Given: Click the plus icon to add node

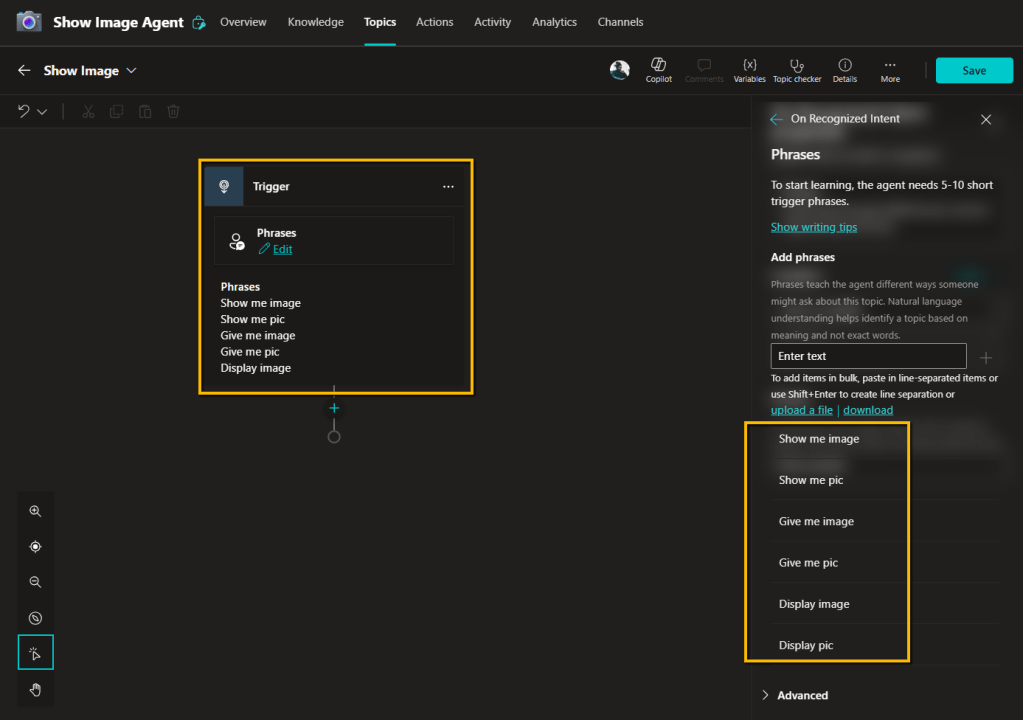Looking at the screenshot, I should [x=334, y=408].
